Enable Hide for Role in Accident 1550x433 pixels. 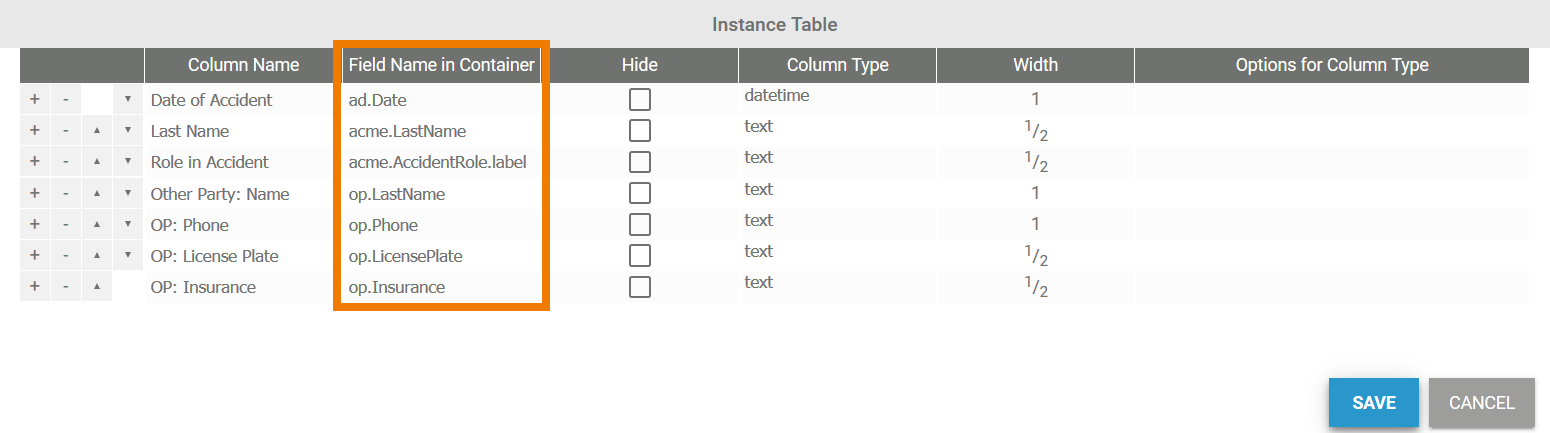[x=640, y=162]
